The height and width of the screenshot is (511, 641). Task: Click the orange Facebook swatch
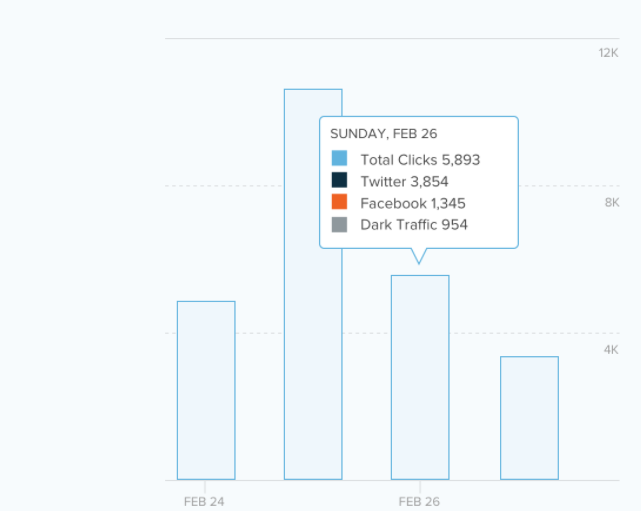(339, 202)
